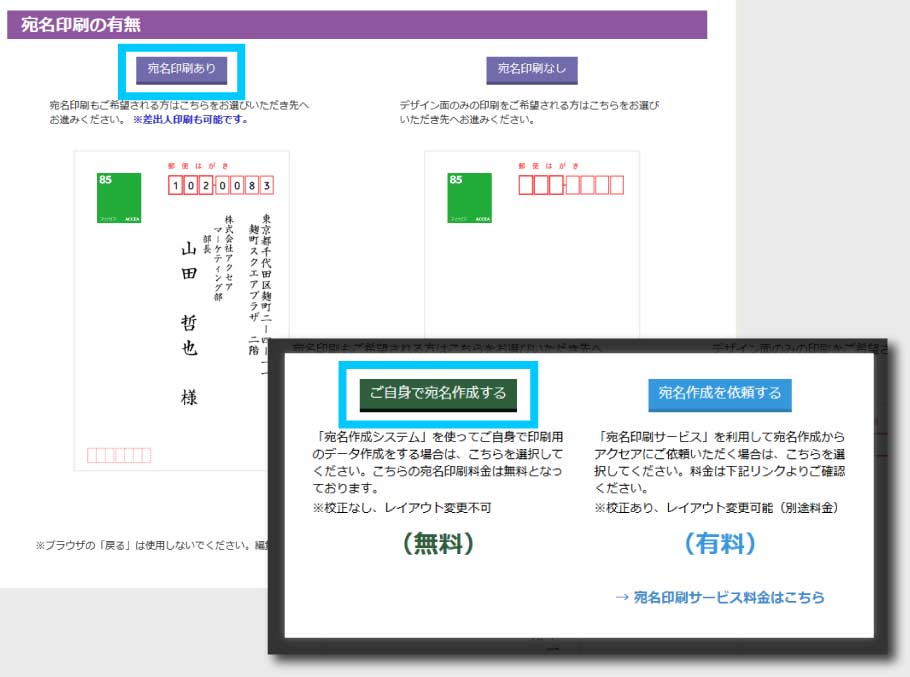910x677 pixels.
Task: Click the blue 差出人印刷も可能です note
Action: pos(190,119)
